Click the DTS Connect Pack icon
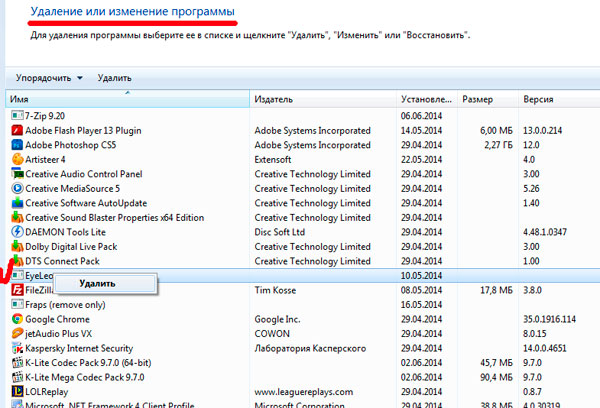 [x=17, y=261]
